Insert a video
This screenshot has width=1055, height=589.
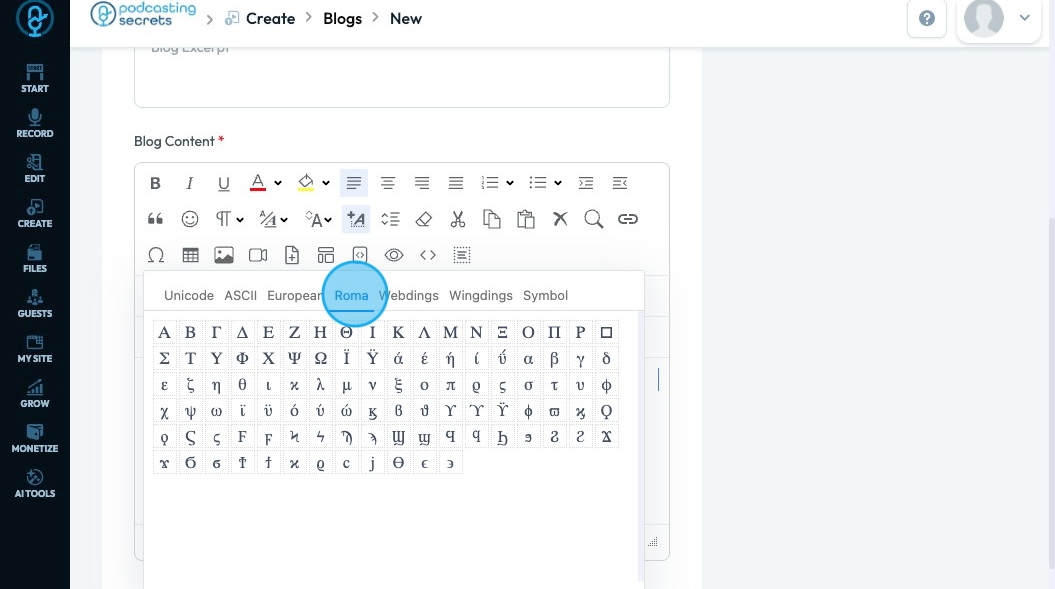point(258,255)
